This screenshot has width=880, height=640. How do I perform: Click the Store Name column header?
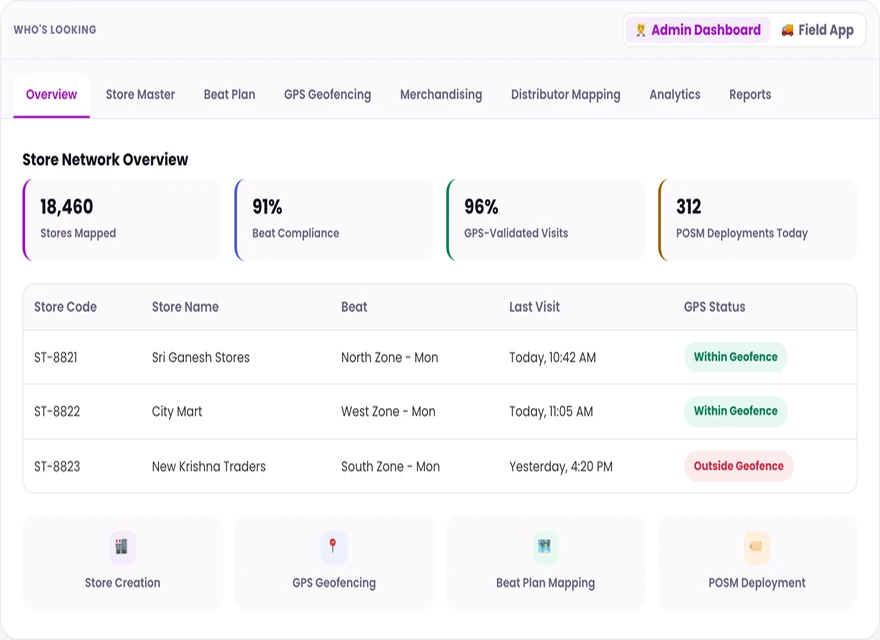[185, 307]
